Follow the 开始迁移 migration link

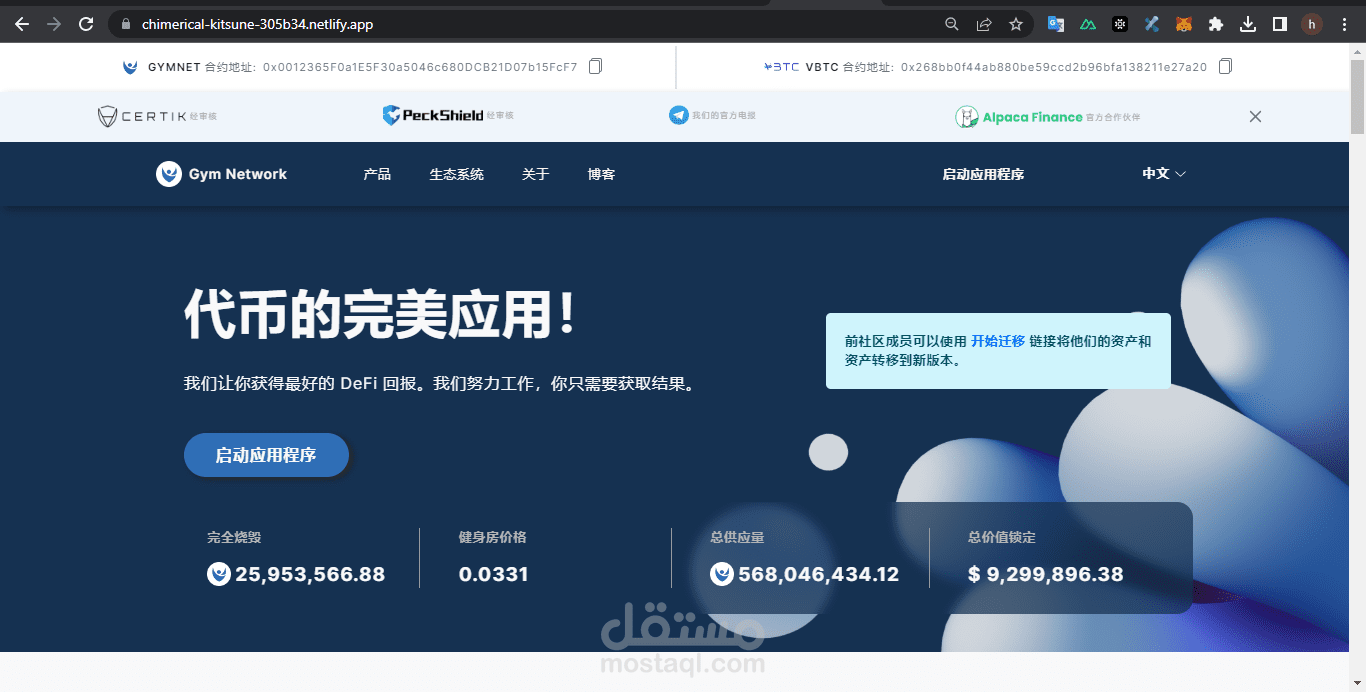coord(997,340)
